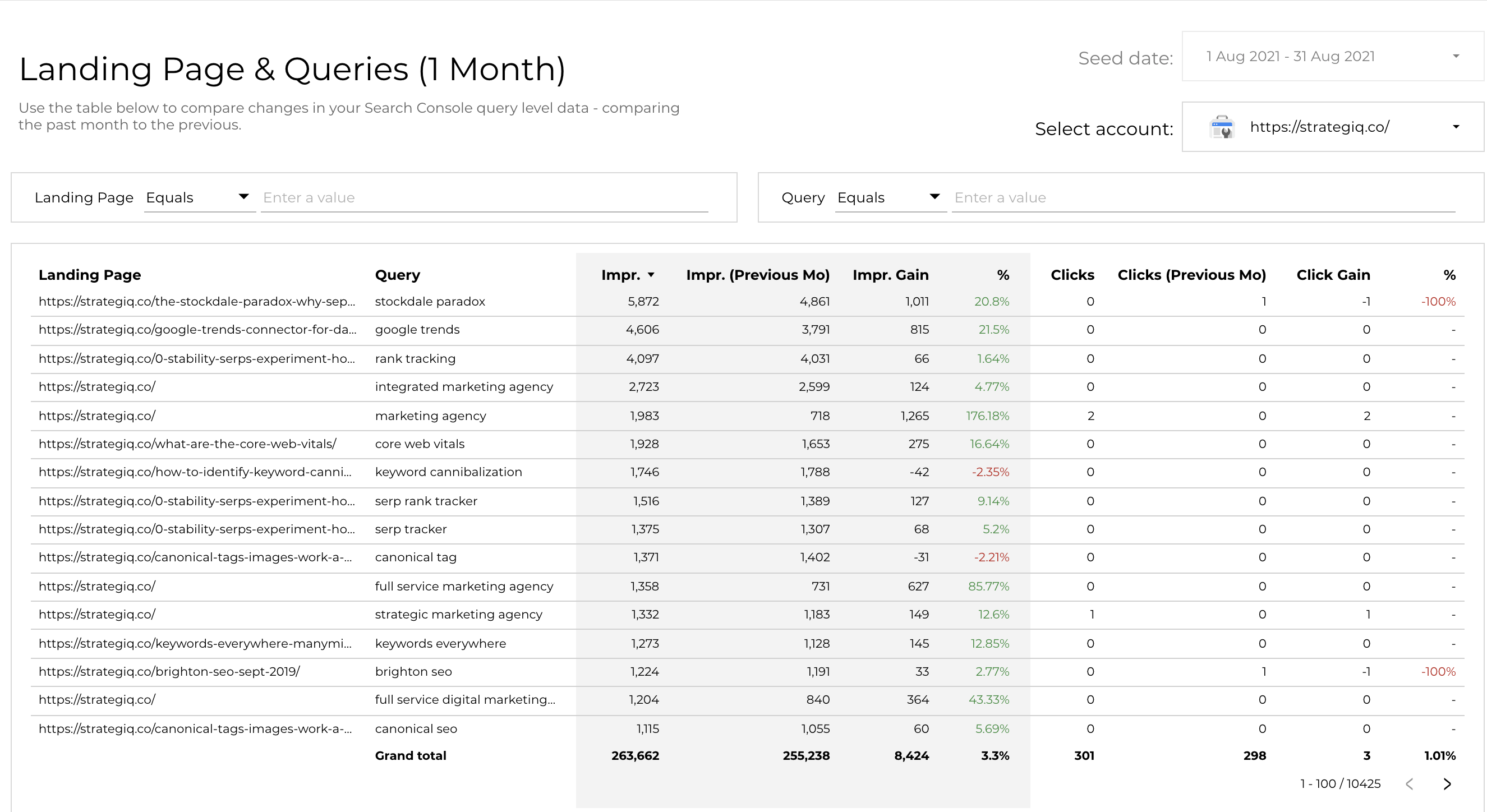Click the Impr. sort descending arrow
1487x812 pixels.
(x=651, y=275)
